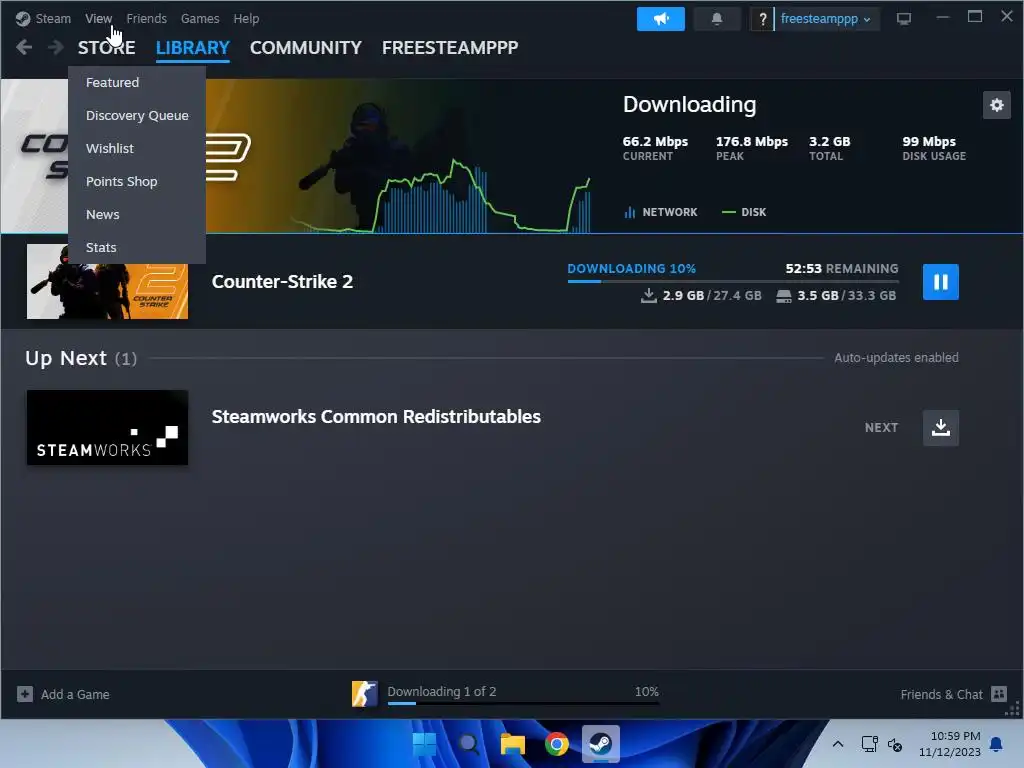Select Discovery Queue from the dropdown
1024x768 pixels.
tap(137, 116)
